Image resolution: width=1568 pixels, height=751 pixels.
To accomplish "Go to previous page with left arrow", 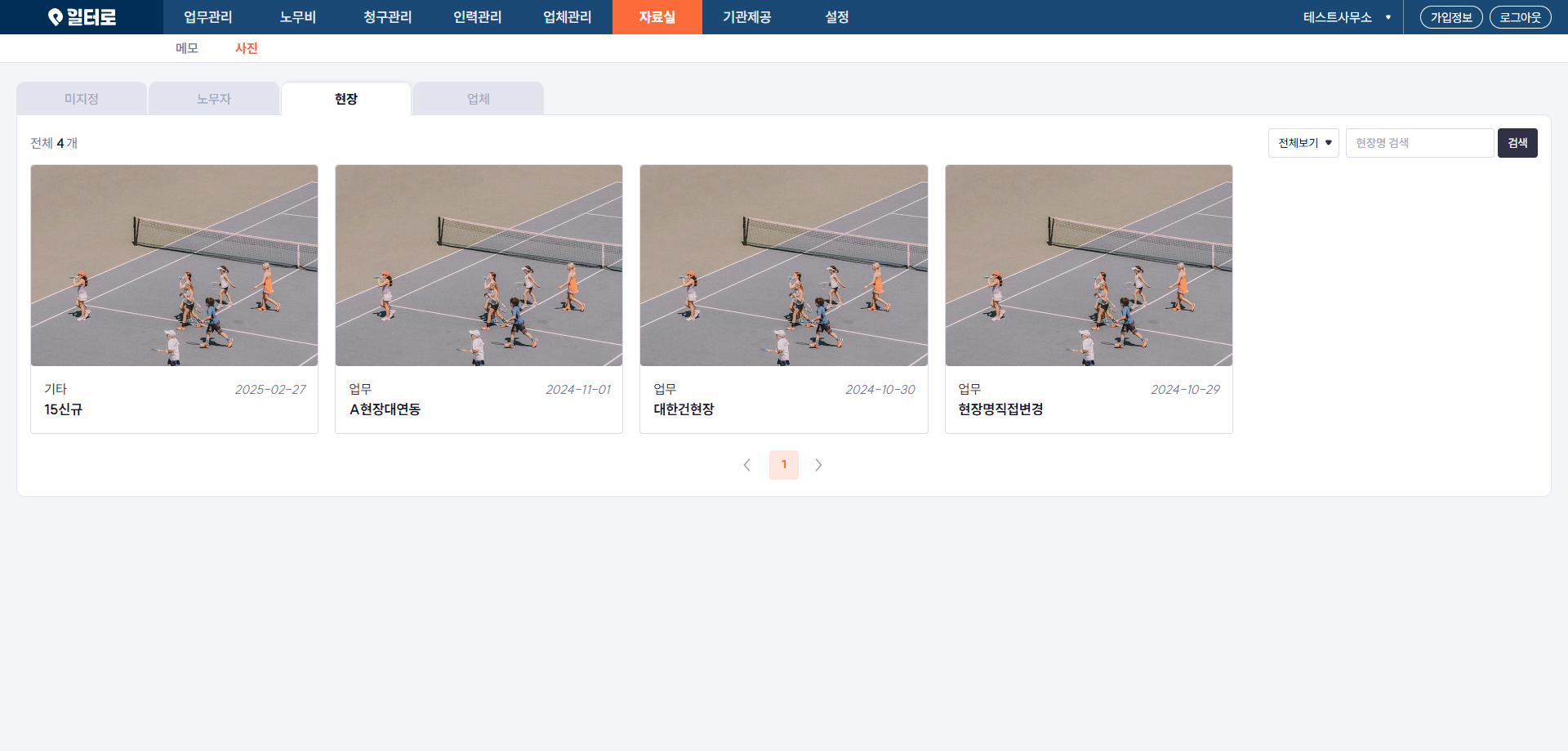I will coord(746,465).
